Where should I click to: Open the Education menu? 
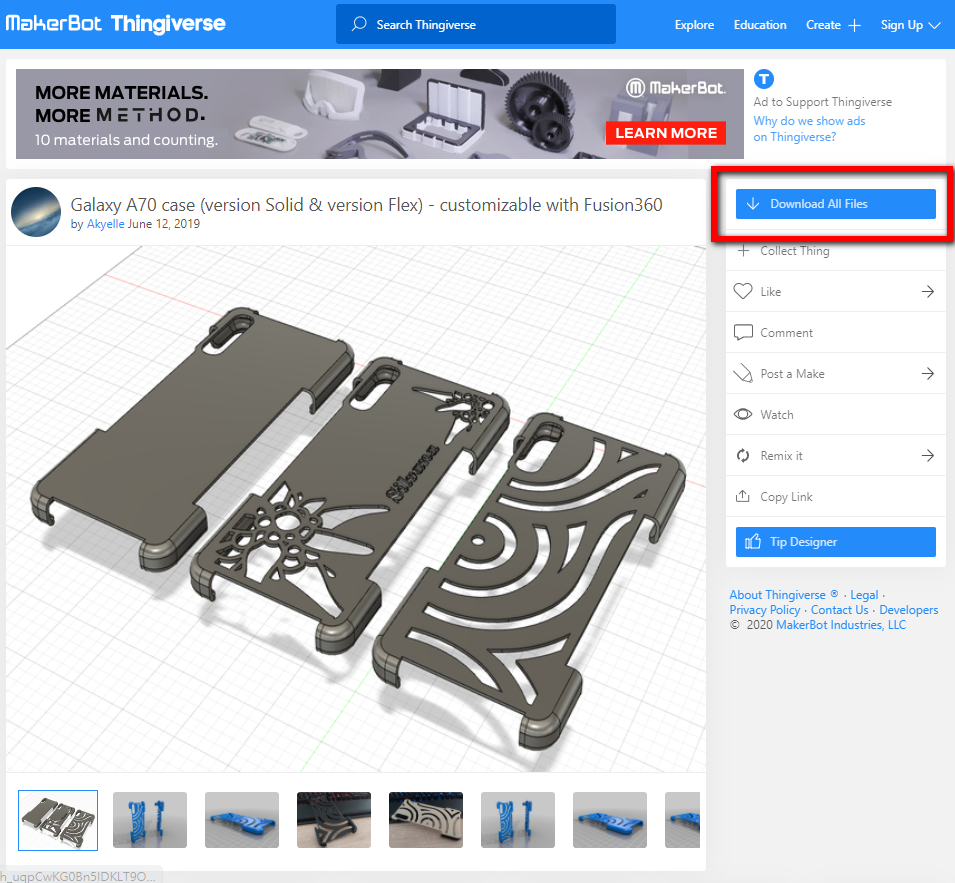[x=760, y=25]
